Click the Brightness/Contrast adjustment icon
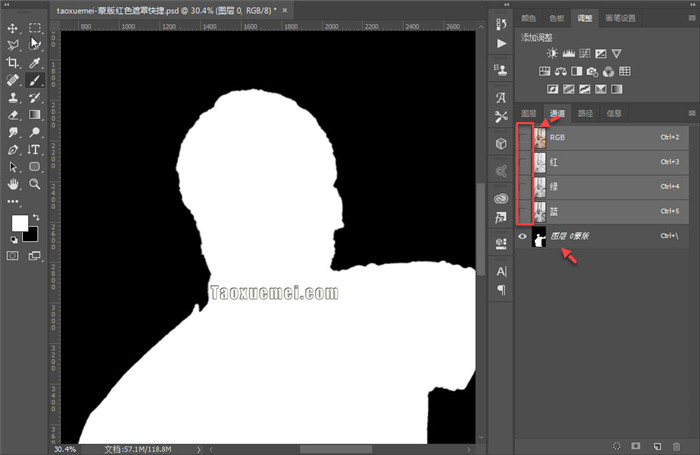 (552, 54)
